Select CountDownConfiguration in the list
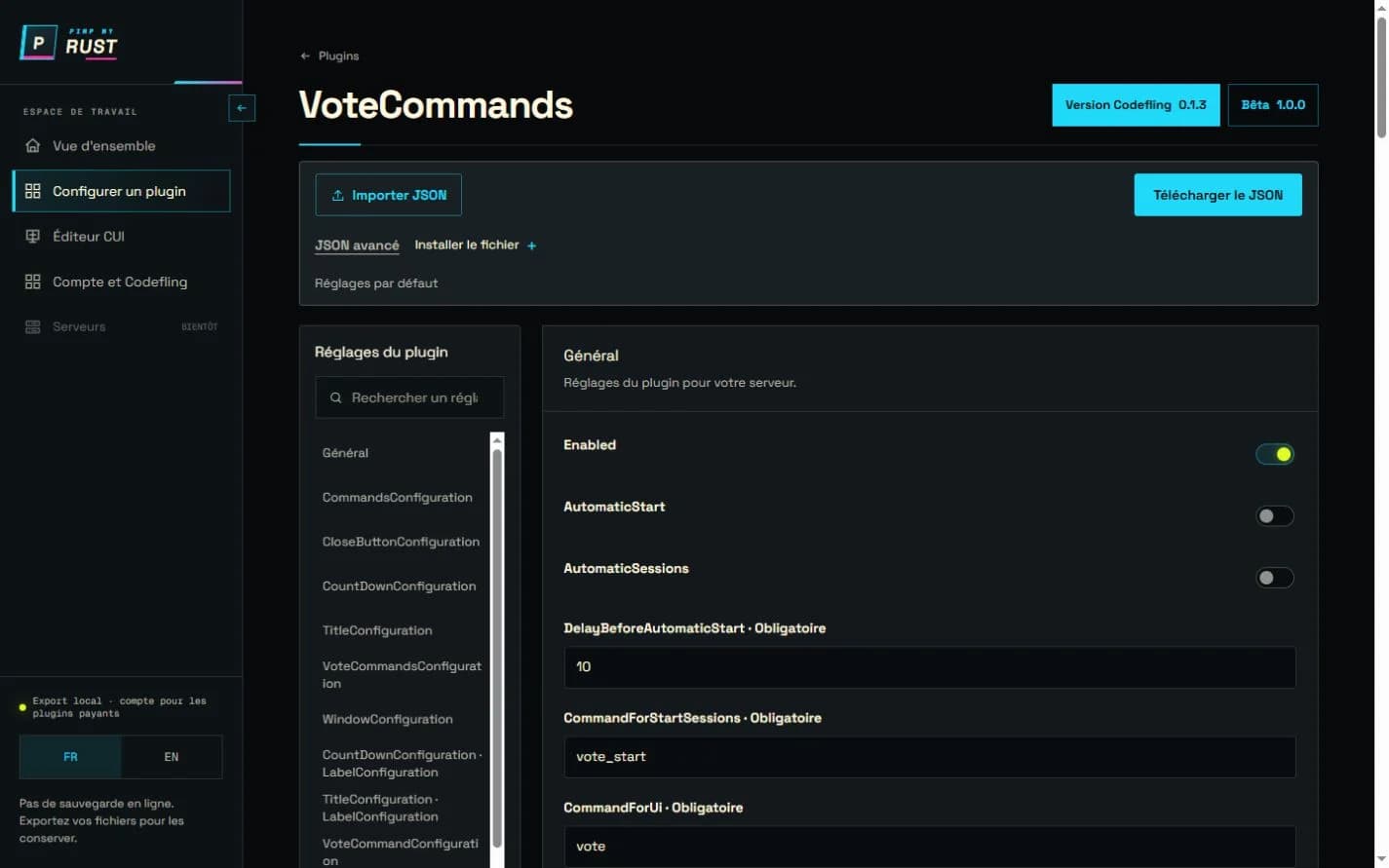This screenshot has height=868, width=1389. [x=401, y=586]
